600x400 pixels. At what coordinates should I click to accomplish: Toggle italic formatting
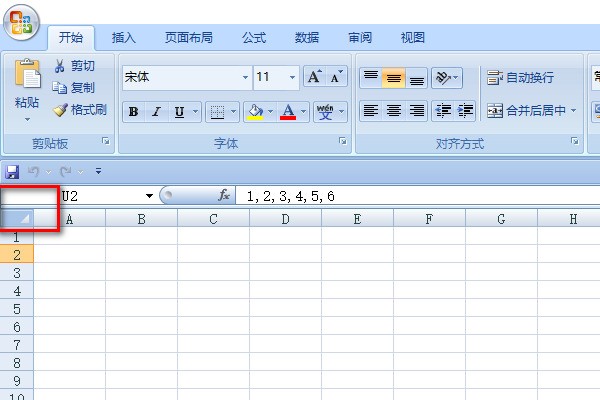coord(156,112)
